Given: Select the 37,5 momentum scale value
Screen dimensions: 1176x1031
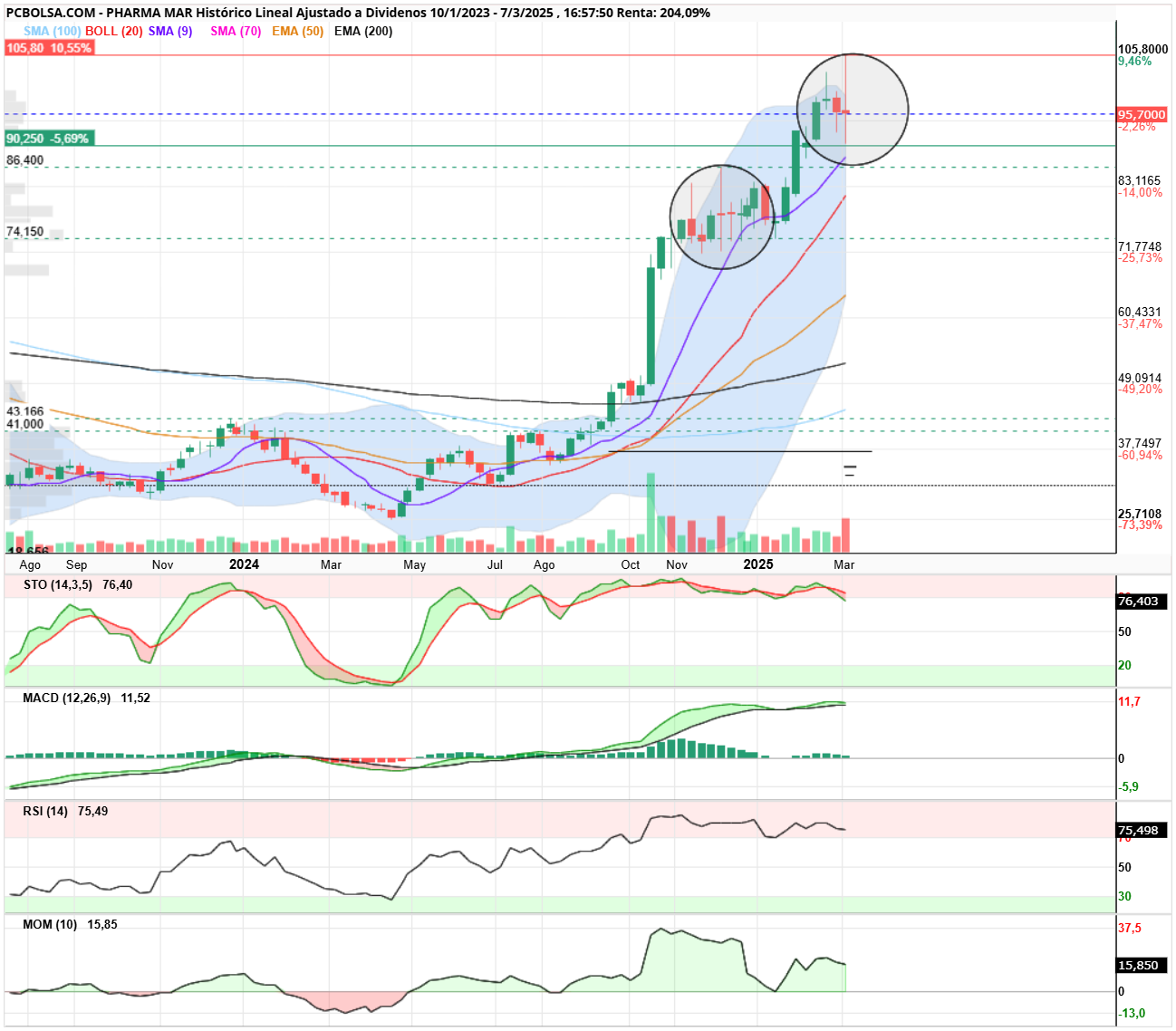Looking at the screenshot, I should point(1130,929).
